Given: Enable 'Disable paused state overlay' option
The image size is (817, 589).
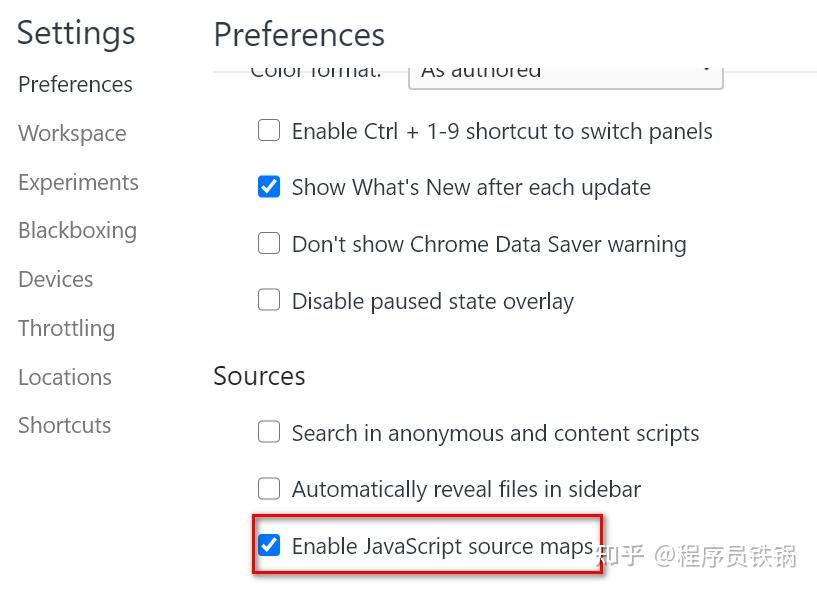Looking at the screenshot, I should tap(268, 300).
